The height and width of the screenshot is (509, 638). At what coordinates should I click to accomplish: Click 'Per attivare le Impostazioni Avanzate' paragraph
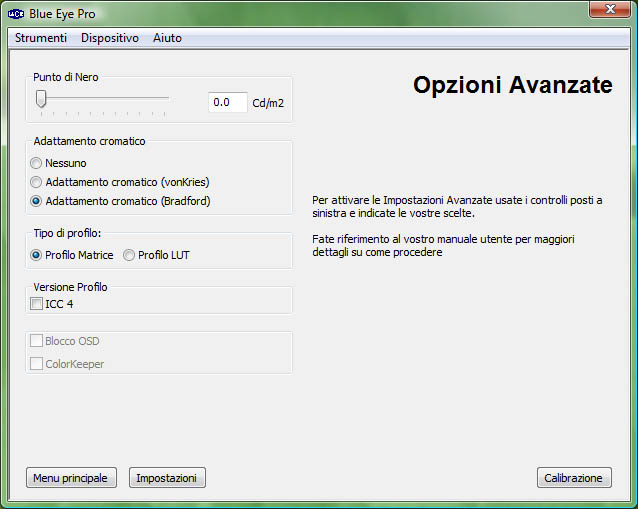pos(457,207)
